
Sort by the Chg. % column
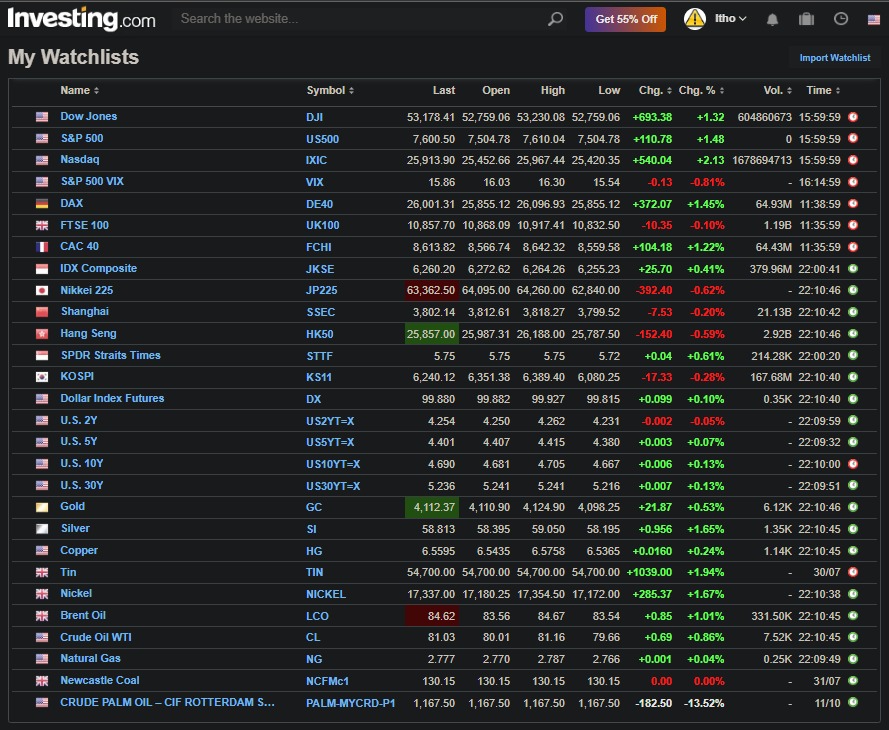(701, 90)
